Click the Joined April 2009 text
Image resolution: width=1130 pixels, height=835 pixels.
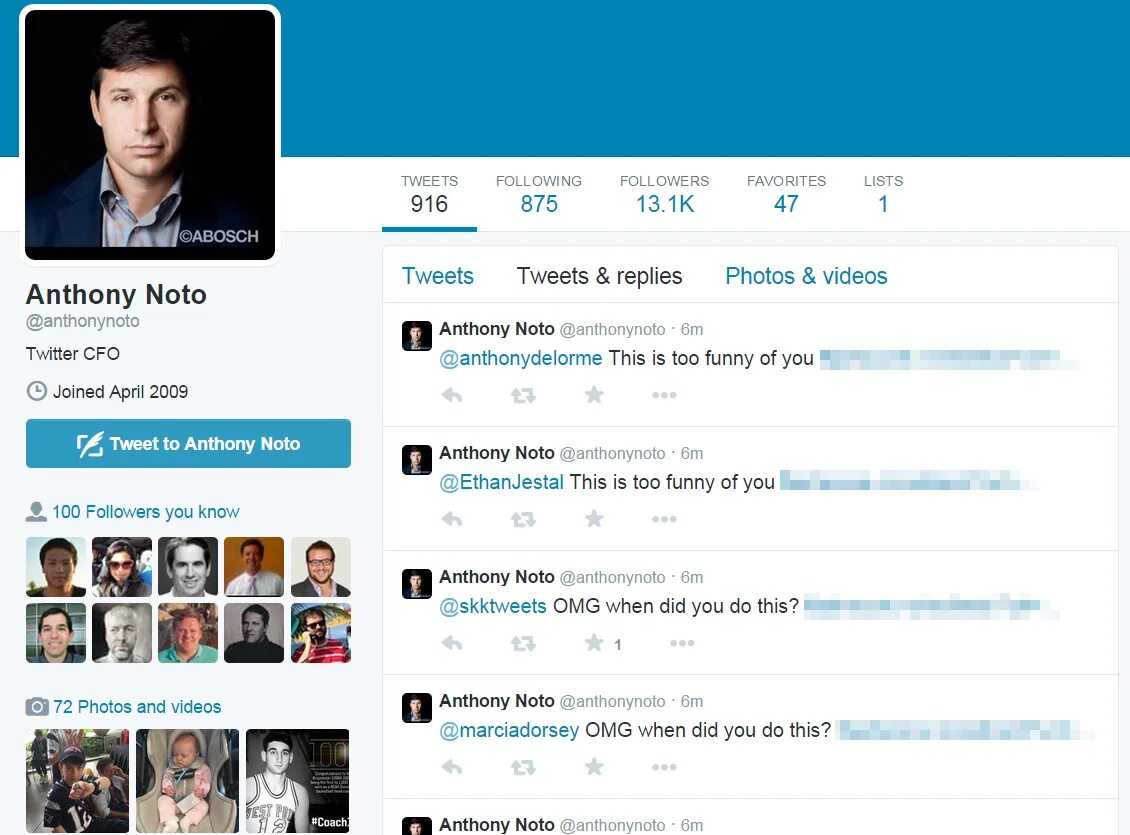click(x=120, y=391)
